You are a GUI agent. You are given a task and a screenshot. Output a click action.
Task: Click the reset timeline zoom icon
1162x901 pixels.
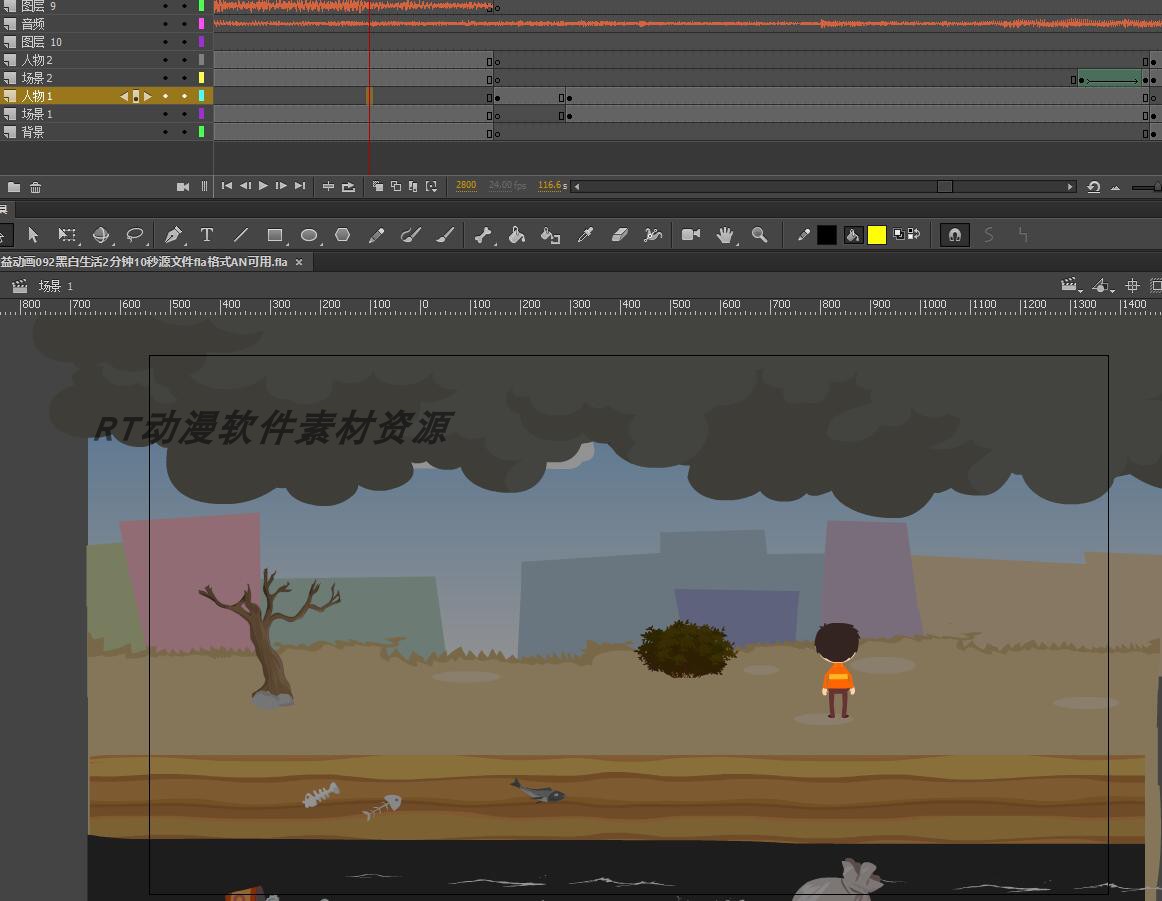pos(1093,187)
